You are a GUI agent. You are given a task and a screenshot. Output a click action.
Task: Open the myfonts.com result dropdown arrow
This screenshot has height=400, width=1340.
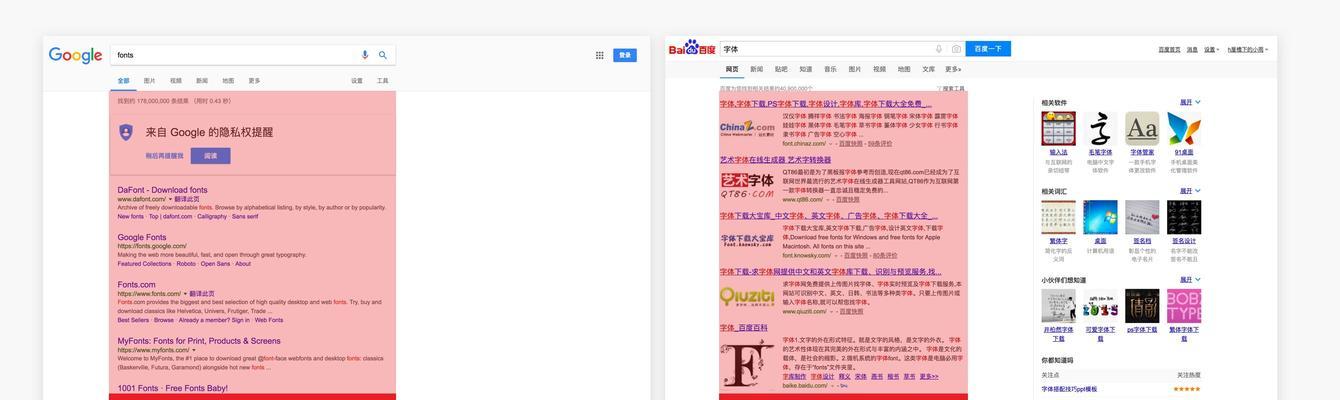(x=194, y=350)
